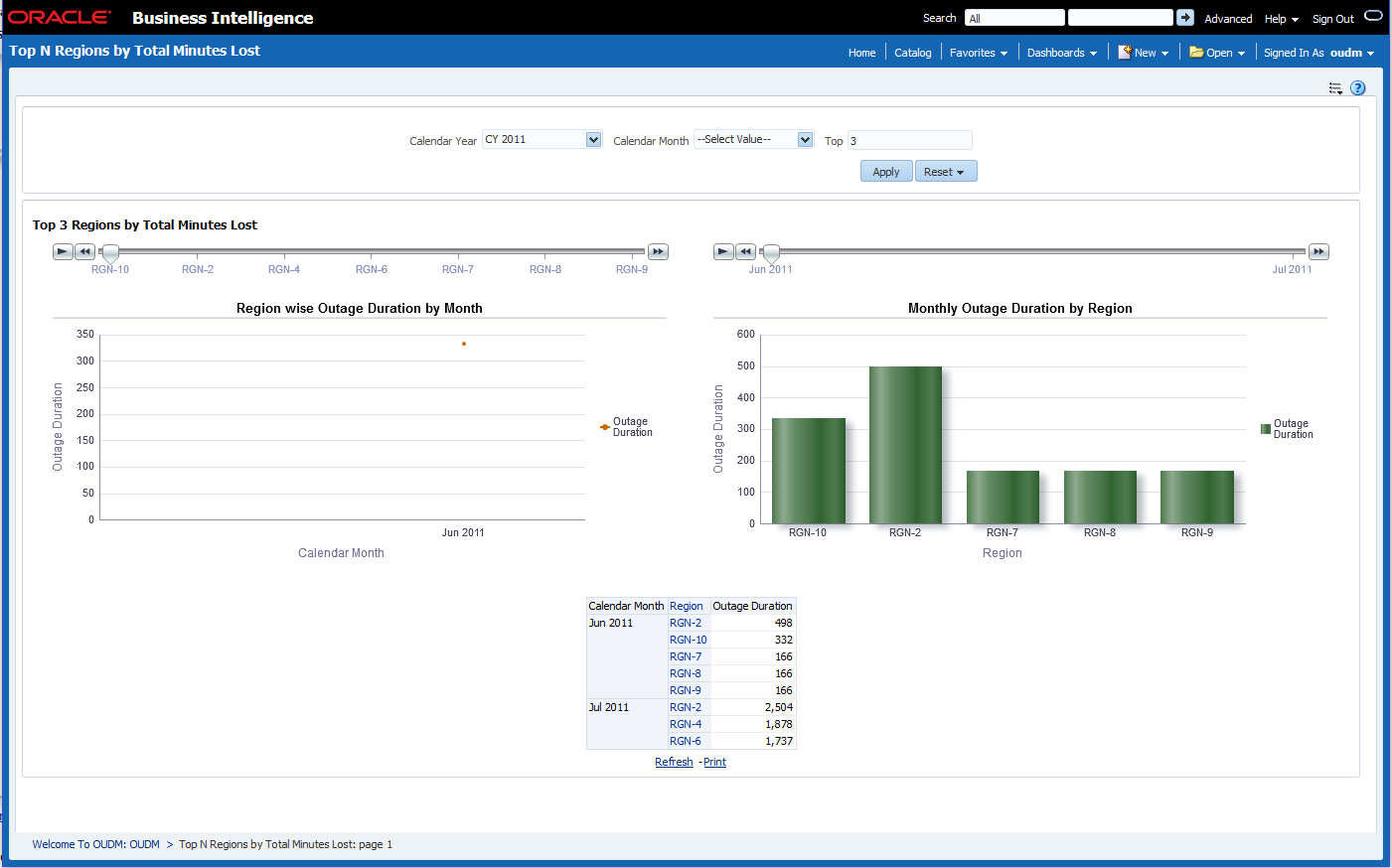
Task: Open the Calendar Year dropdown
Action: pos(593,140)
